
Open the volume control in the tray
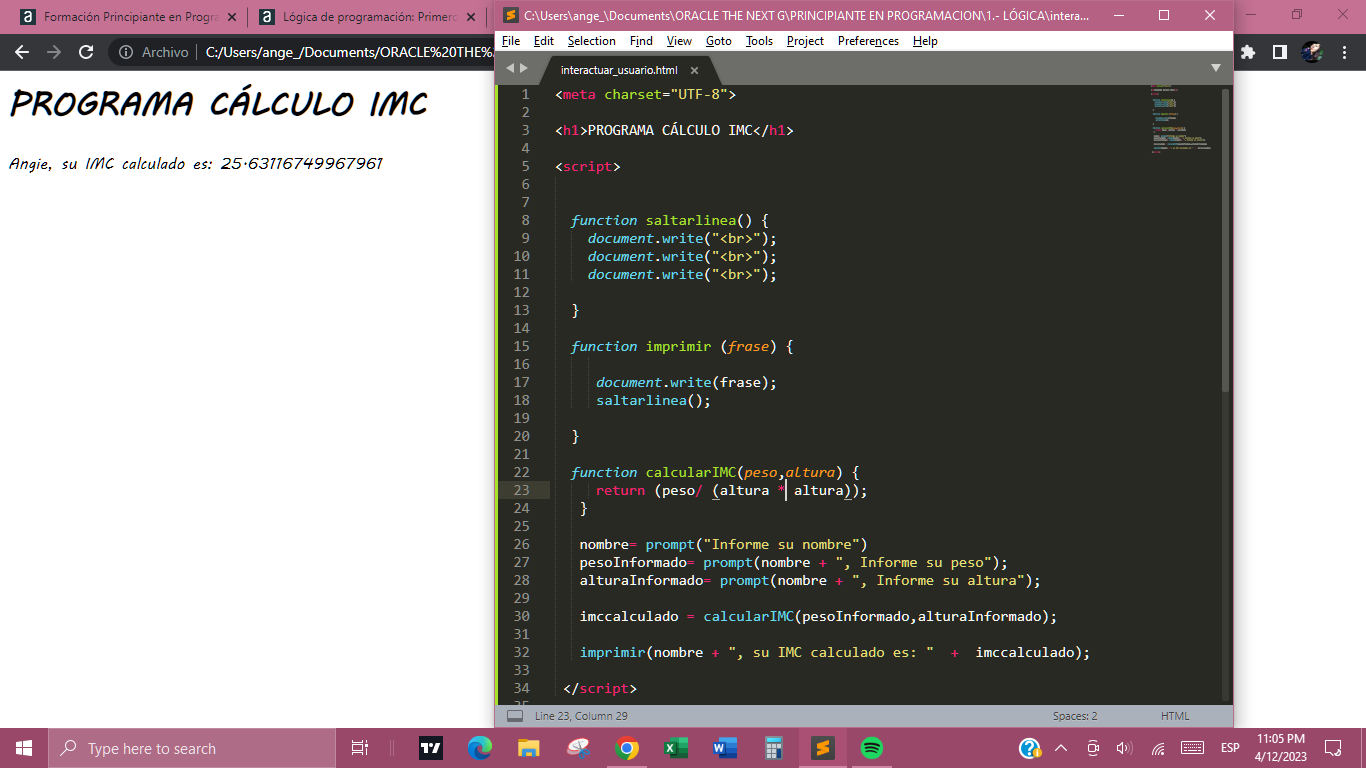click(1124, 748)
